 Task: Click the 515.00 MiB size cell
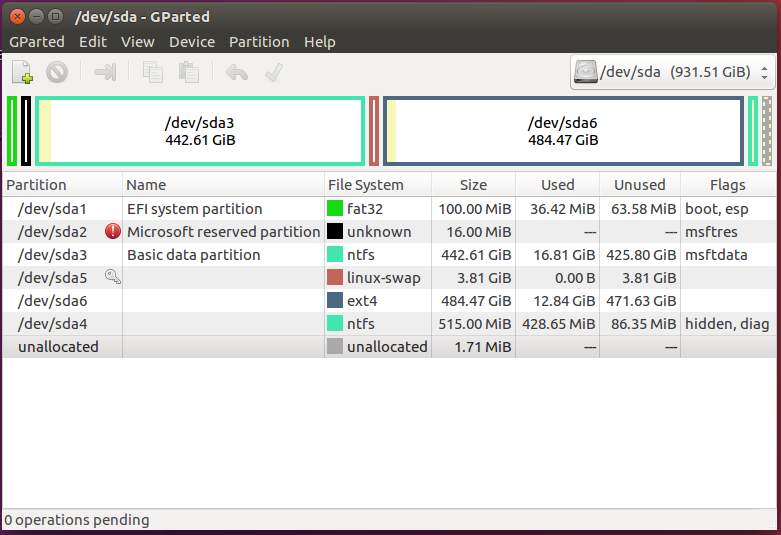point(475,324)
